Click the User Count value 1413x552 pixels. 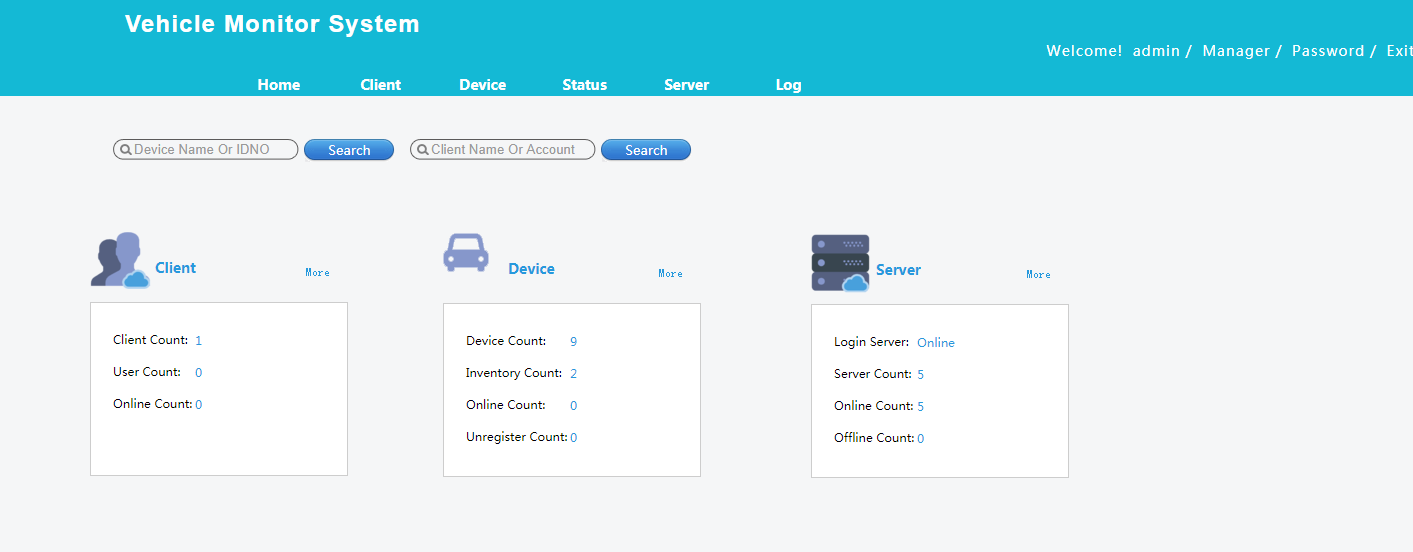click(199, 373)
